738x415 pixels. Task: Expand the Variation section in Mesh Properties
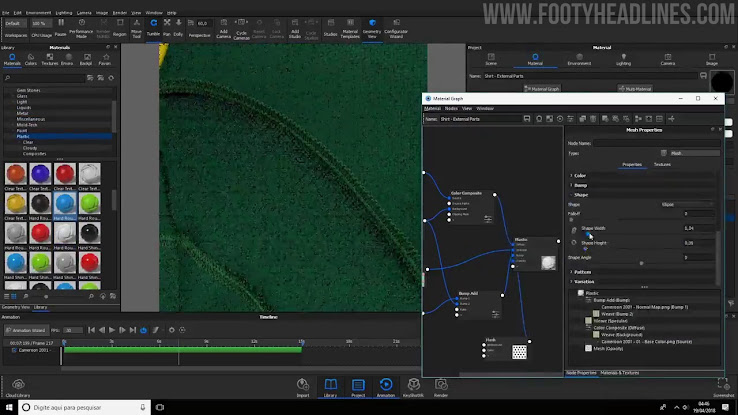tap(583, 281)
